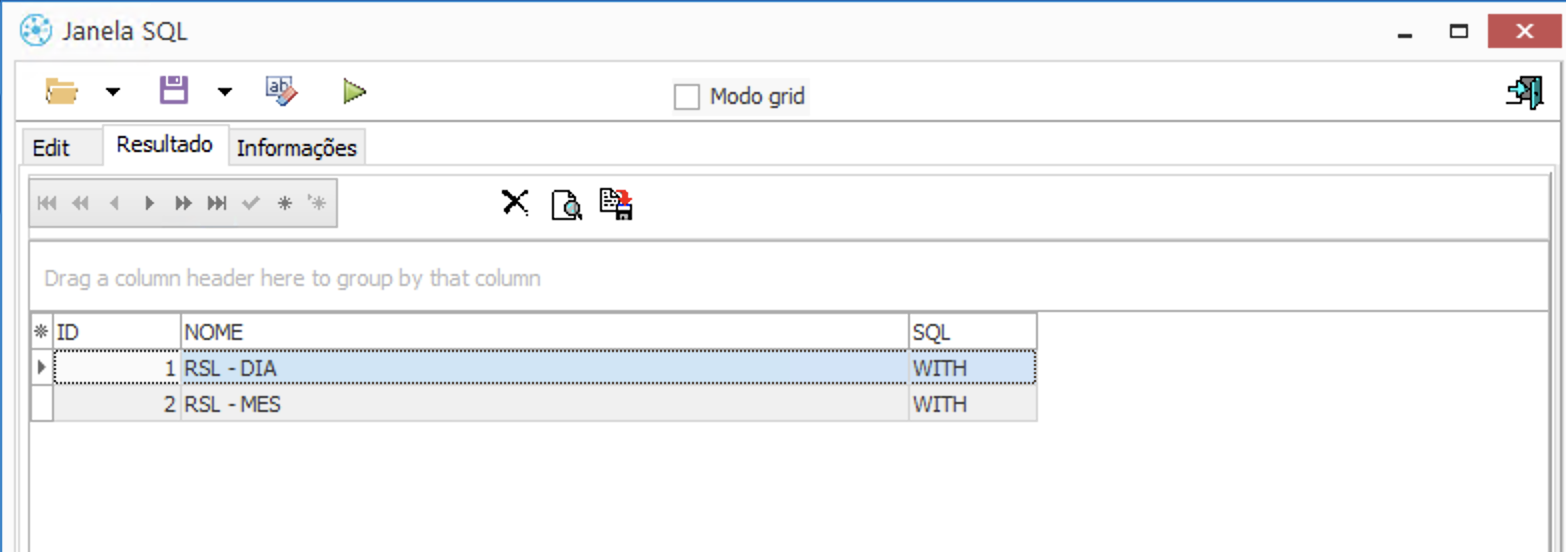Screen dimensions: 1566x552
Task: Jump to the last record in navigator
Action: coord(217,203)
